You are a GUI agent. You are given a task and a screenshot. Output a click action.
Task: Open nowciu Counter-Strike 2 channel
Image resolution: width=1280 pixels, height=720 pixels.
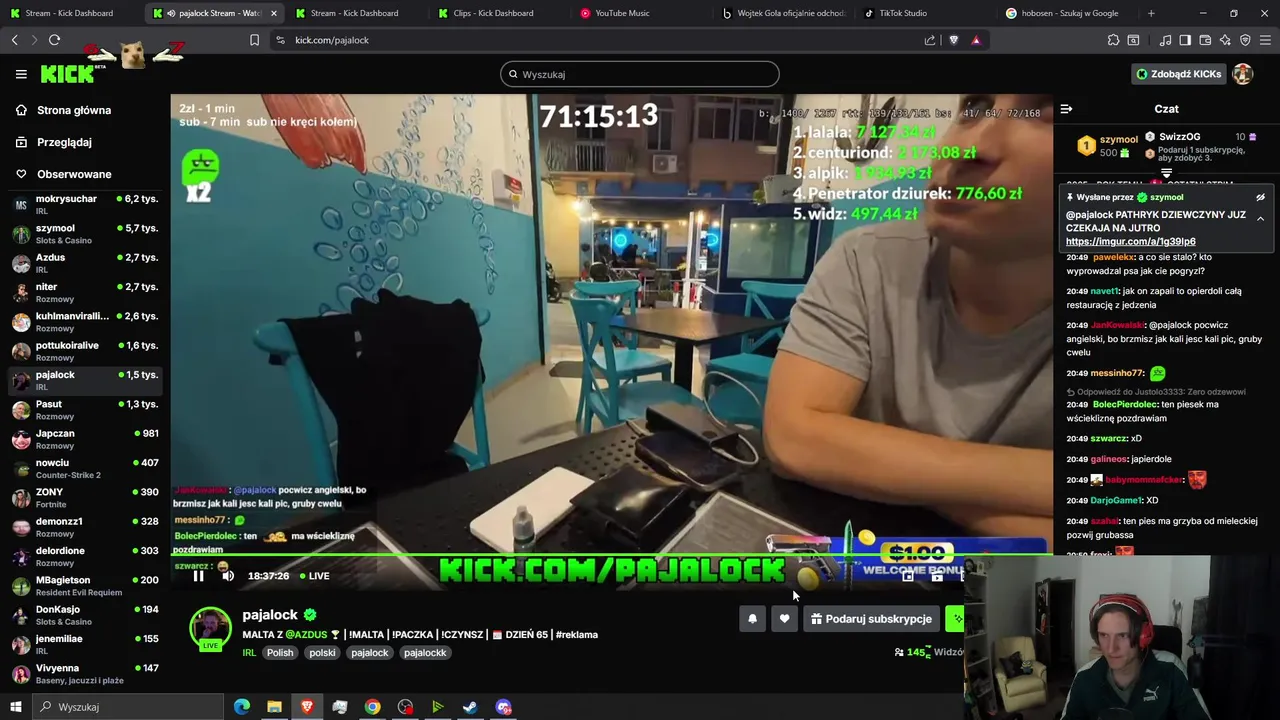(x=85, y=468)
